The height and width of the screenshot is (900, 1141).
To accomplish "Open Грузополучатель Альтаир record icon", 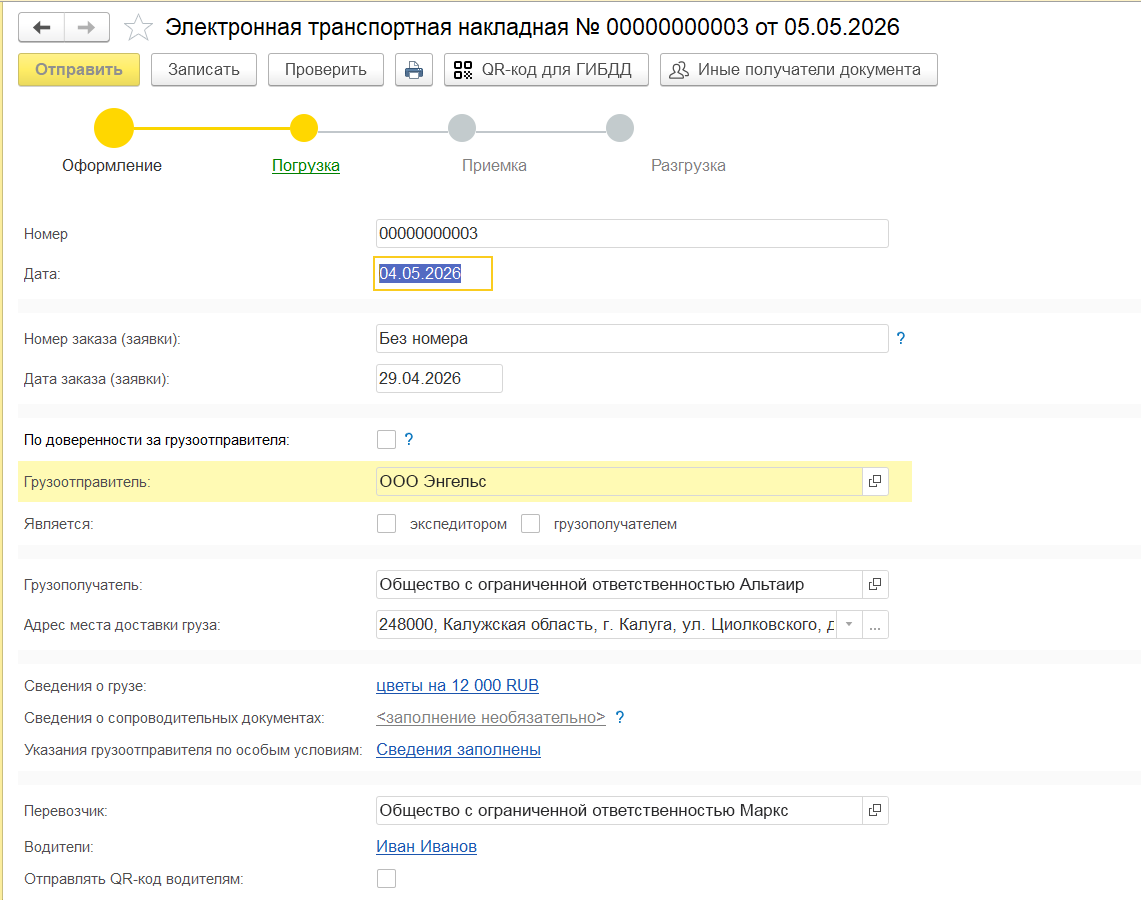I will tap(875, 584).
